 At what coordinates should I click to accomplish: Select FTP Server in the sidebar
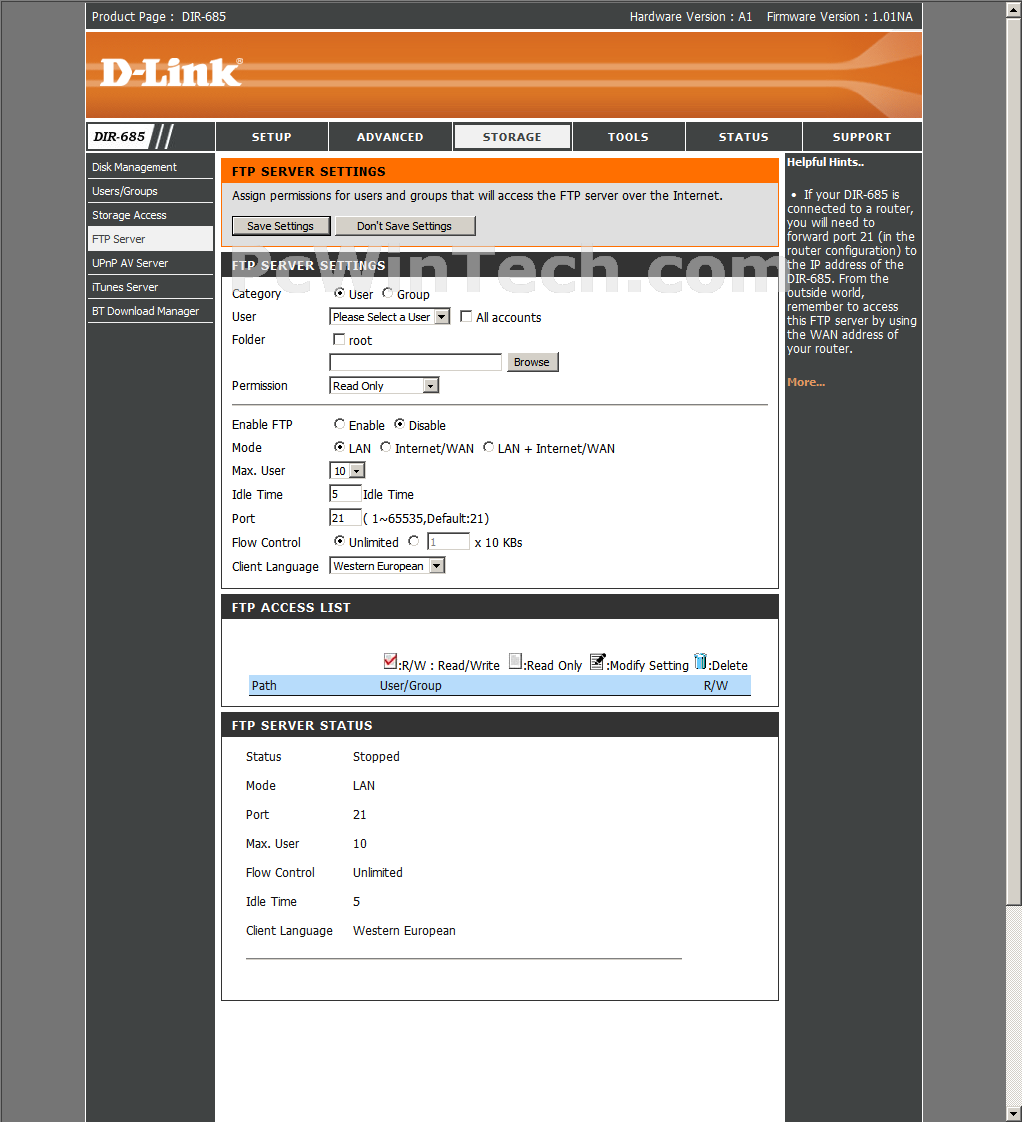pos(150,239)
